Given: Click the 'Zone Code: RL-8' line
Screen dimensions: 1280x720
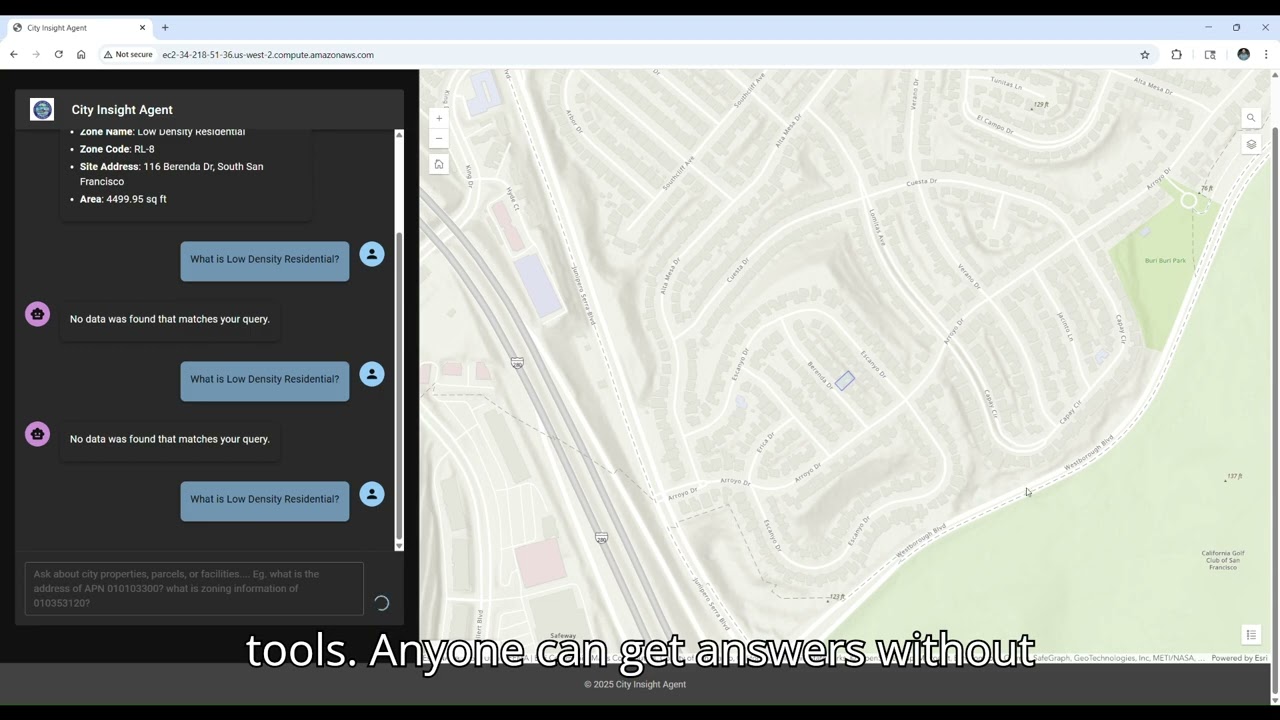Looking at the screenshot, I should tap(117, 149).
